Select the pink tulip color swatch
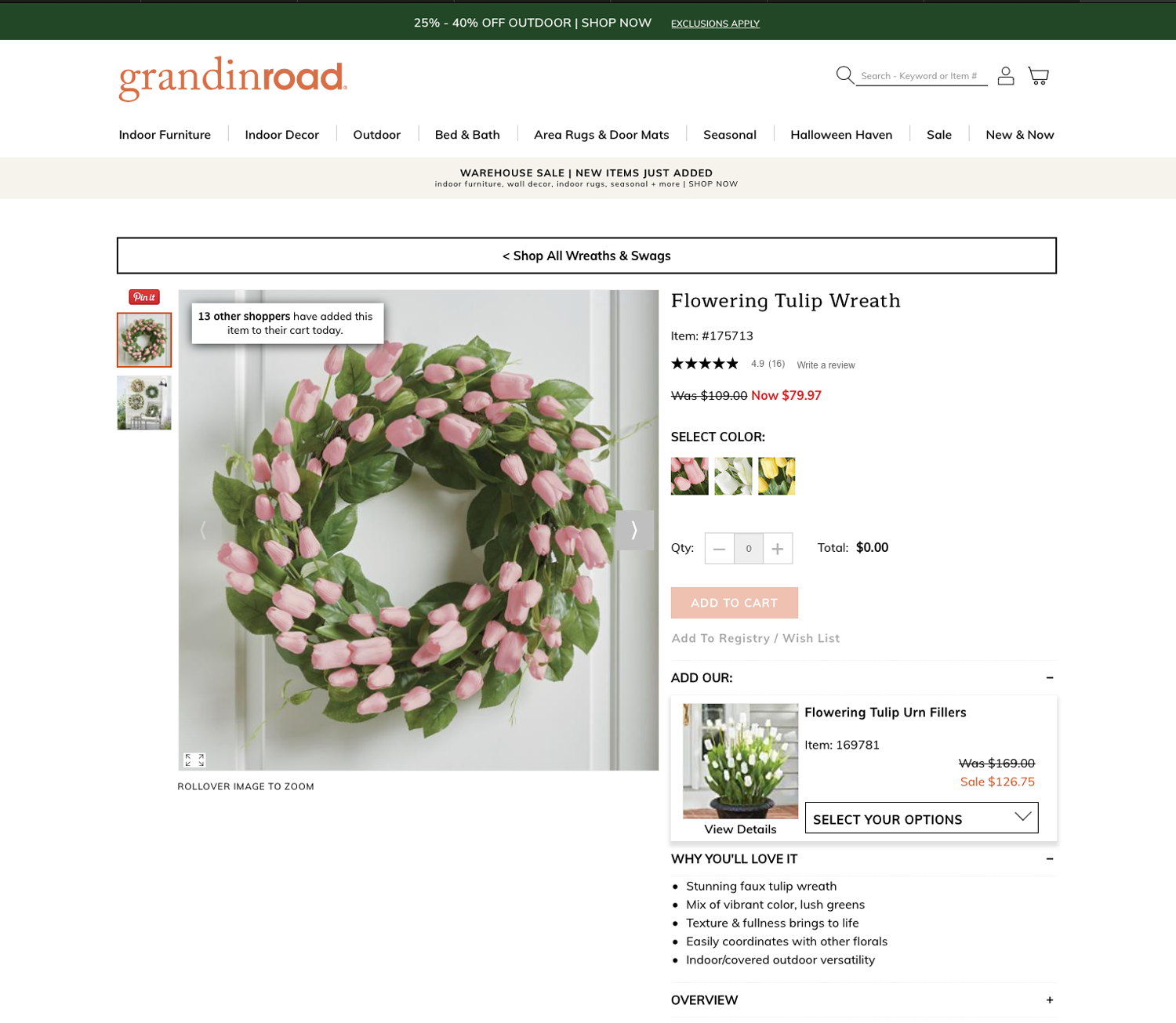This screenshot has height=1023, width=1176. pos(690,476)
